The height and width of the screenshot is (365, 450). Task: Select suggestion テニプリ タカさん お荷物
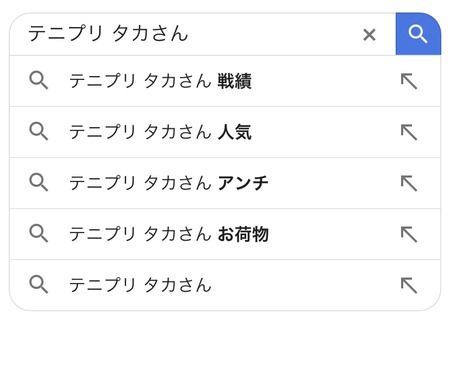[225, 234]
